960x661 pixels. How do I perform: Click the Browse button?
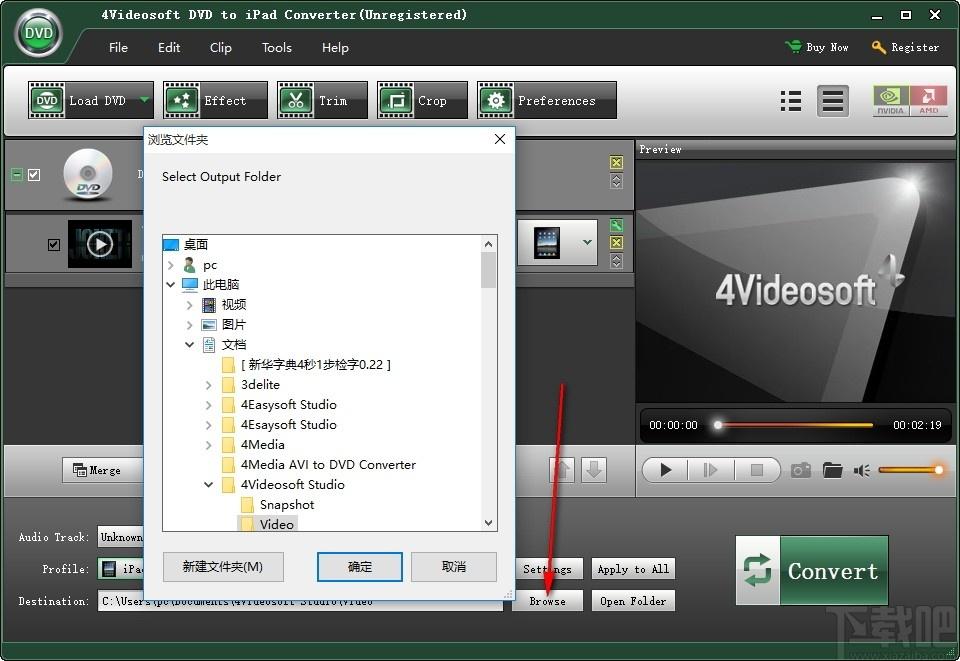point(548,601)
